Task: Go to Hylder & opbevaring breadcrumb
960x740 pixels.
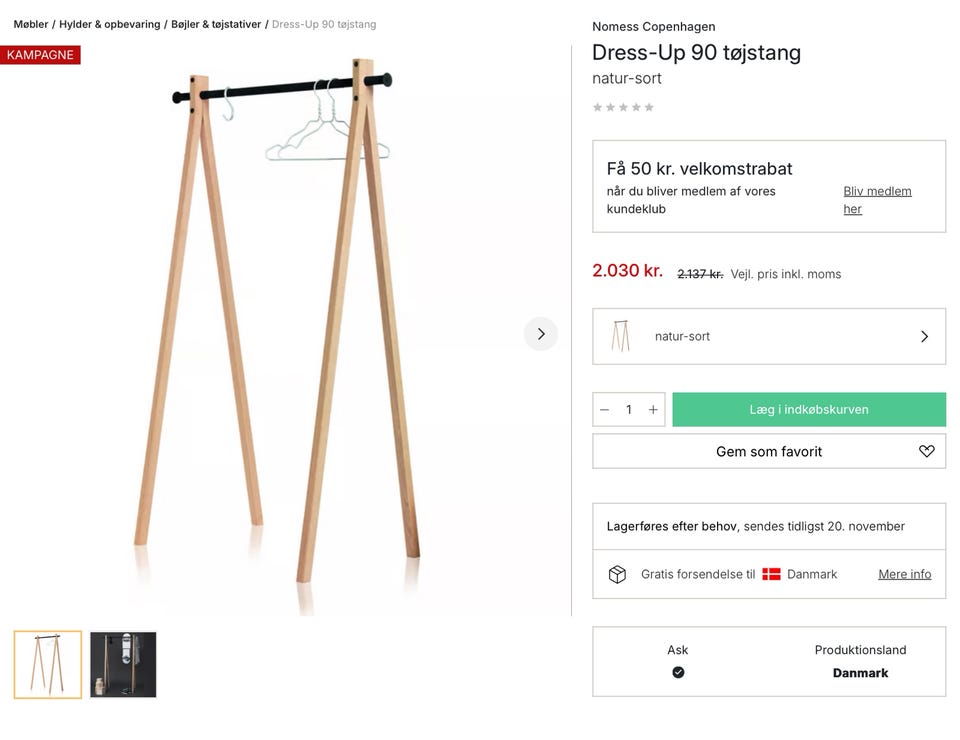Action: pyautogui.click(x=109, y=24)
